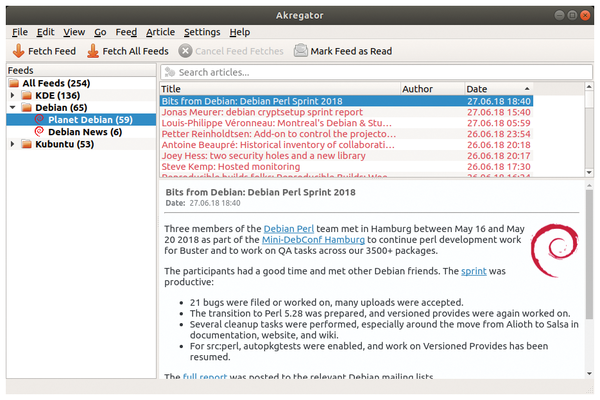Select 'Jonas Meurer: debian cryptsetup sprint report'

[x=346, y=112]
